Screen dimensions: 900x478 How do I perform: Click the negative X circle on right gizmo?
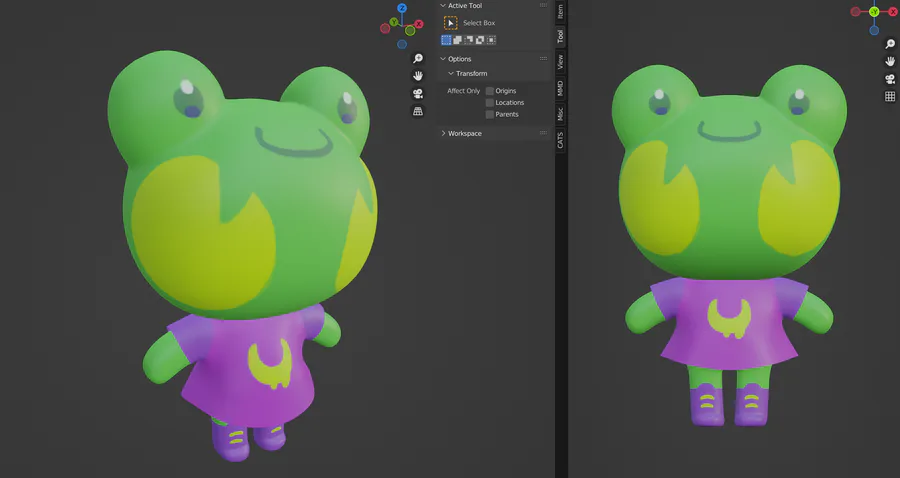tap(855, 11)
